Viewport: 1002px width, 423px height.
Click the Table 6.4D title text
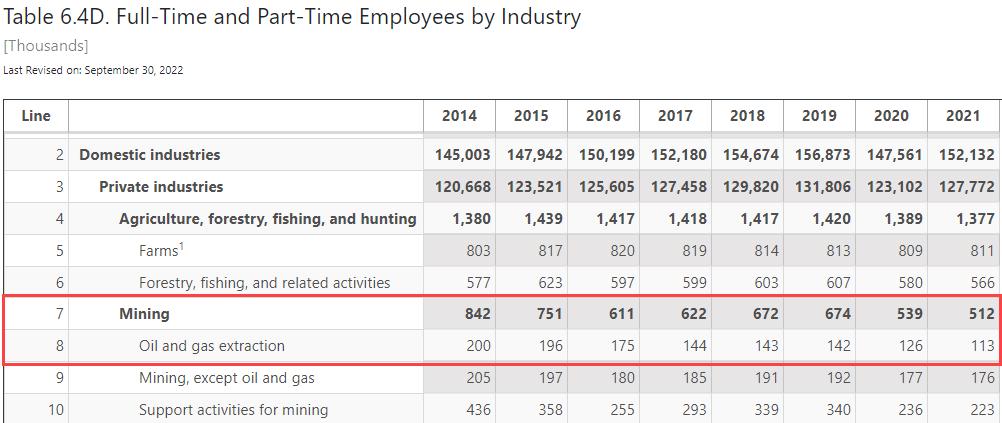pyautogui.click(x=292, y=17)
